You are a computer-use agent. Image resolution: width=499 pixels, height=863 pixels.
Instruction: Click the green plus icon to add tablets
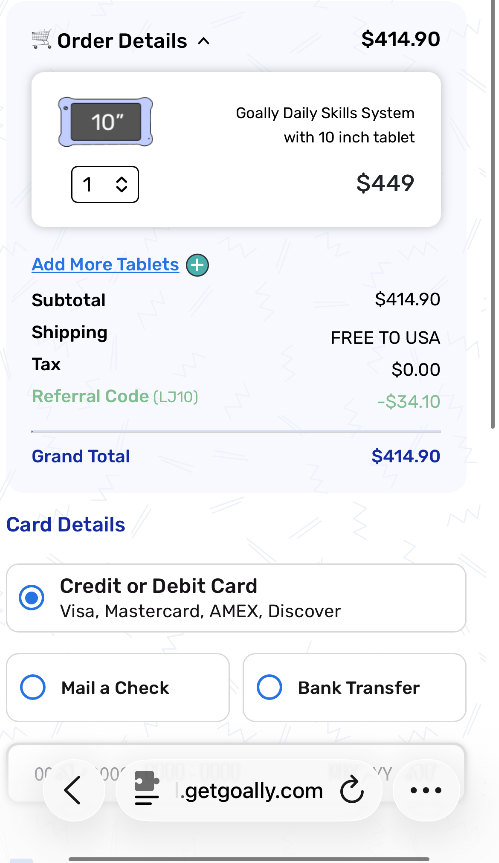click(197, 265)
